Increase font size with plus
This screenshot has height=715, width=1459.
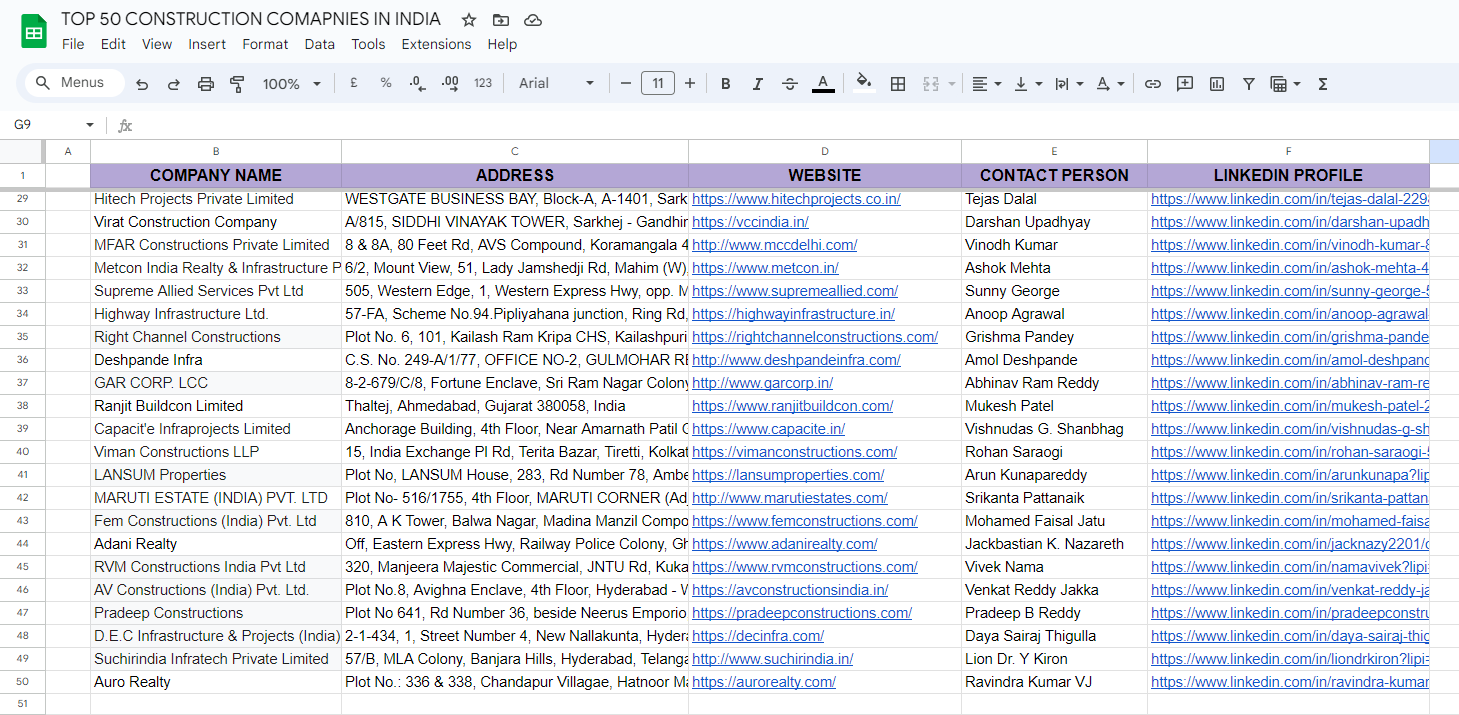click(x=690, y=84)
